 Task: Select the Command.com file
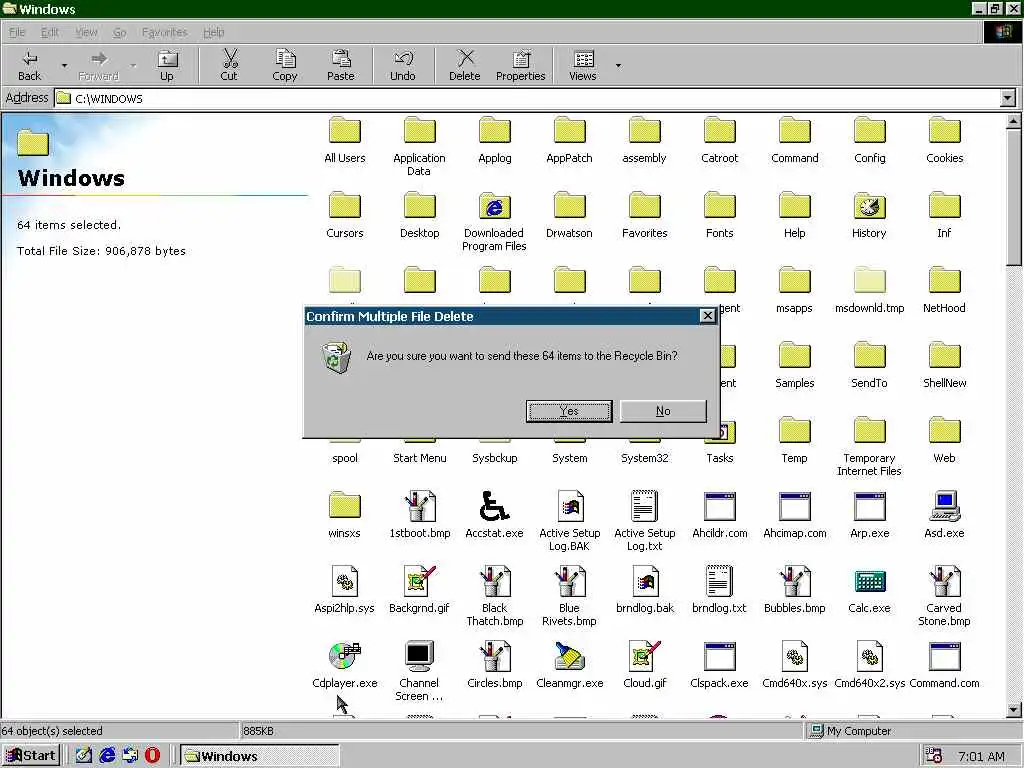pyautogui.click(x=944, y=665)
